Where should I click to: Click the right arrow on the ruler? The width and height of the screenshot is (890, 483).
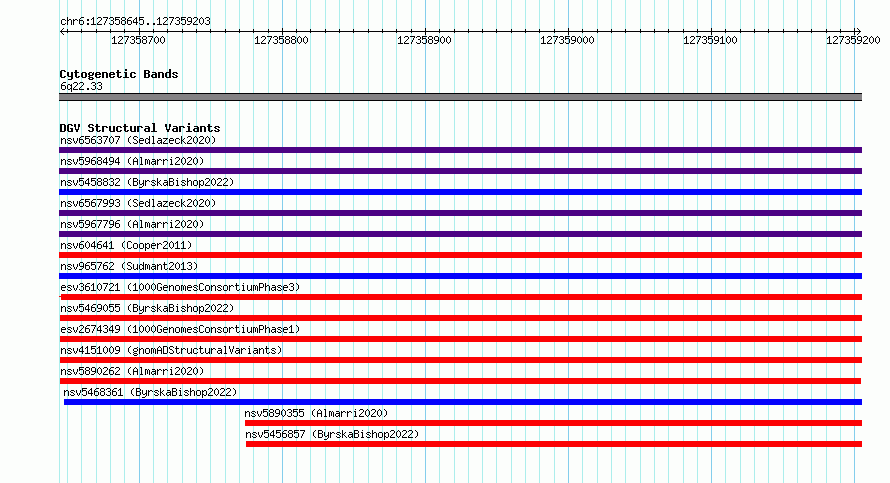click(x=858, y=31)
